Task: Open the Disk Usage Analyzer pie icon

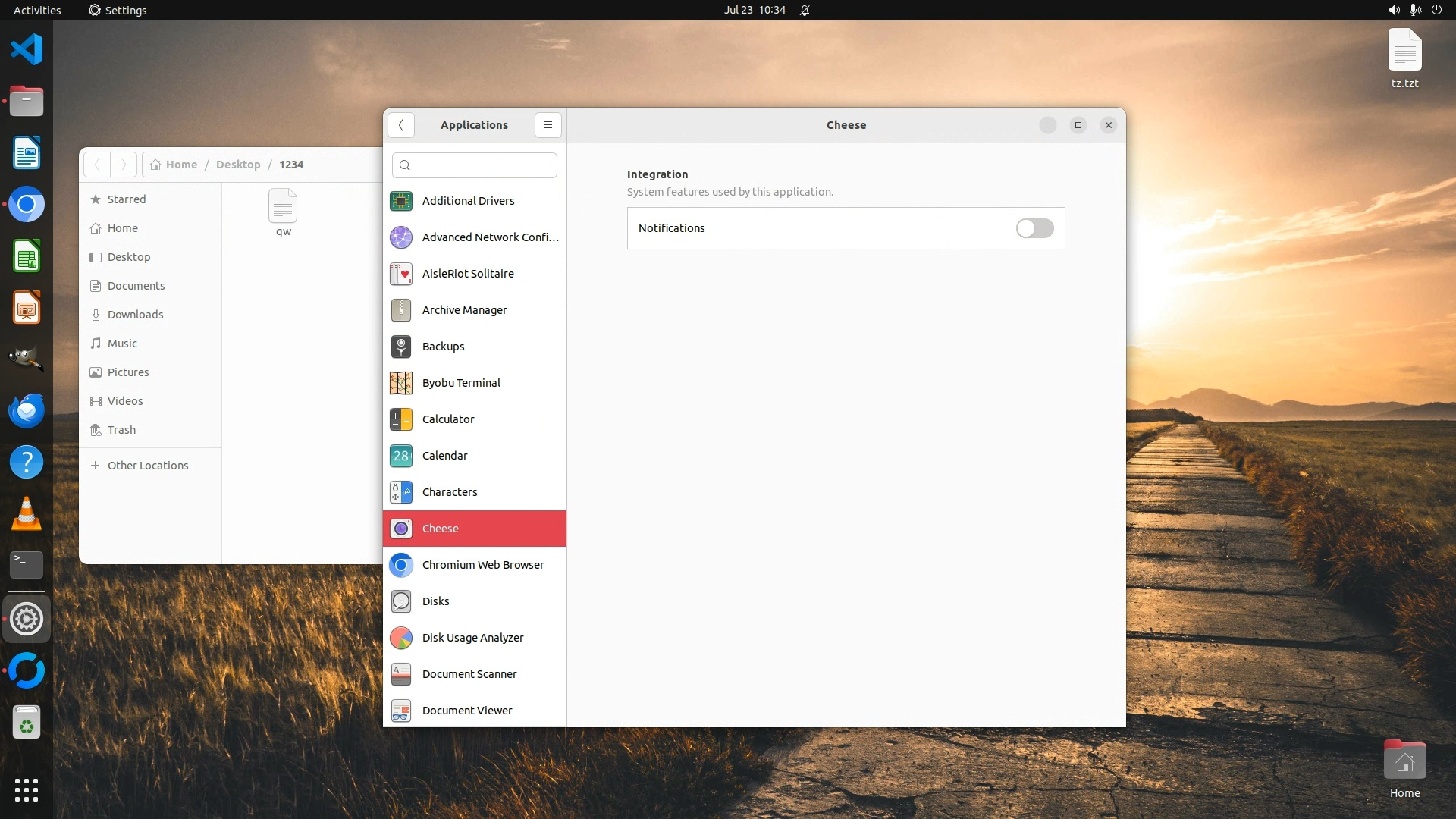Action: click(400, 638)
